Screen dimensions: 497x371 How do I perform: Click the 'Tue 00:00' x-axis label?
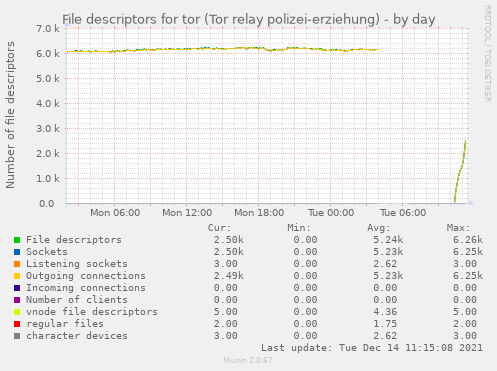[331, 213]
